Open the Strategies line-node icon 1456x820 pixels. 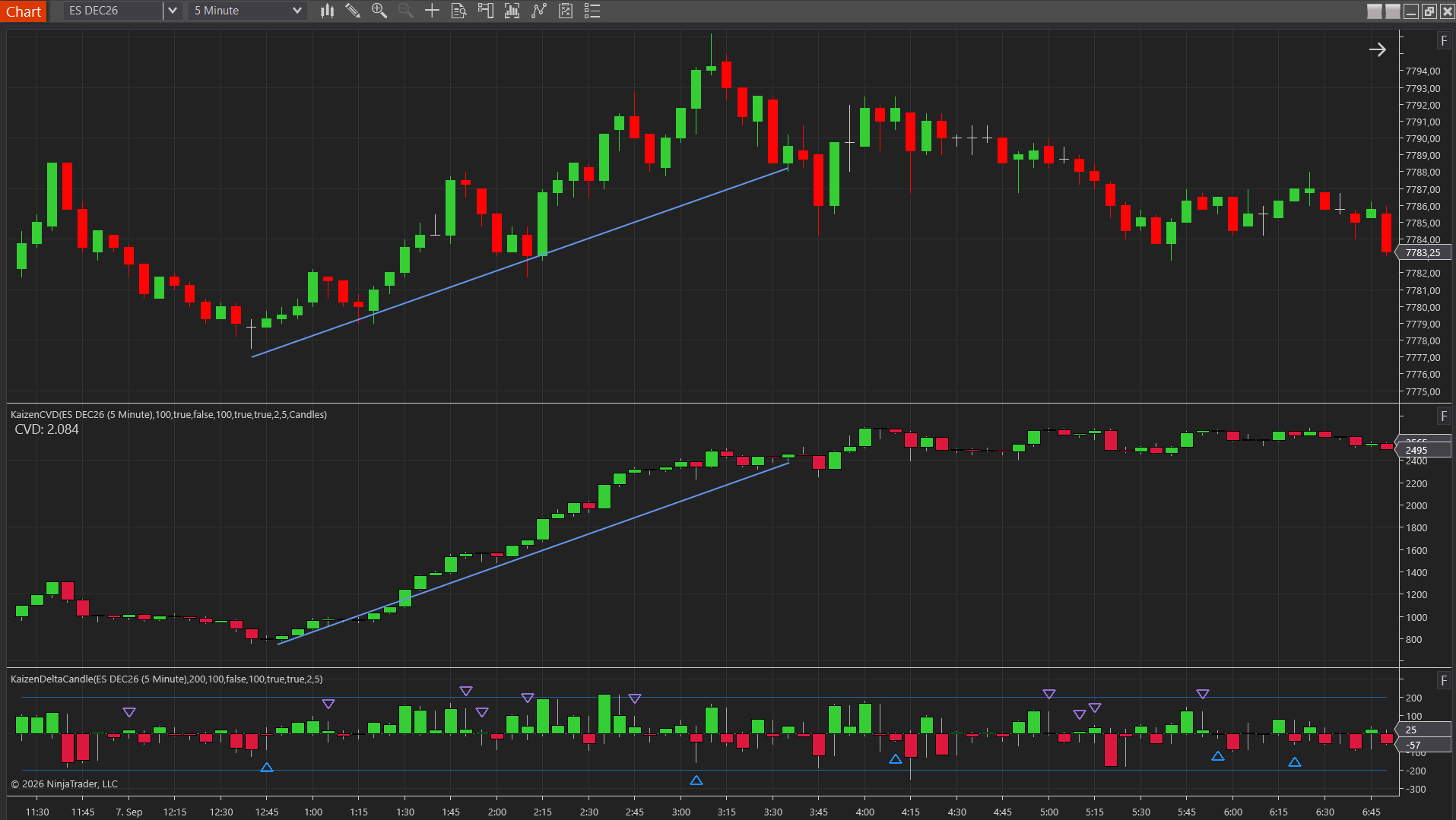pos(539,11)
